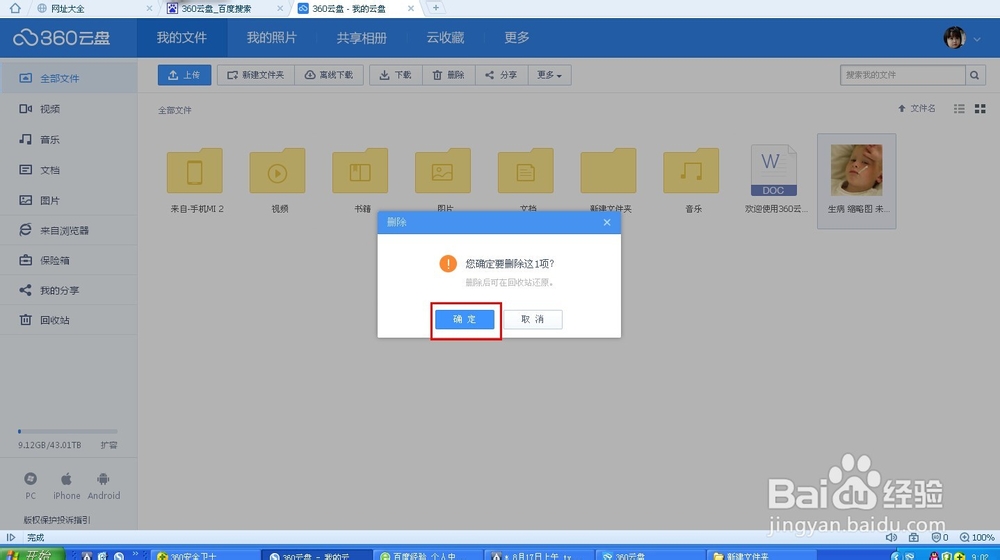1000x560 pixels.
Task: Open 我的分享 in the sidebar
Action: coord(68,290)
